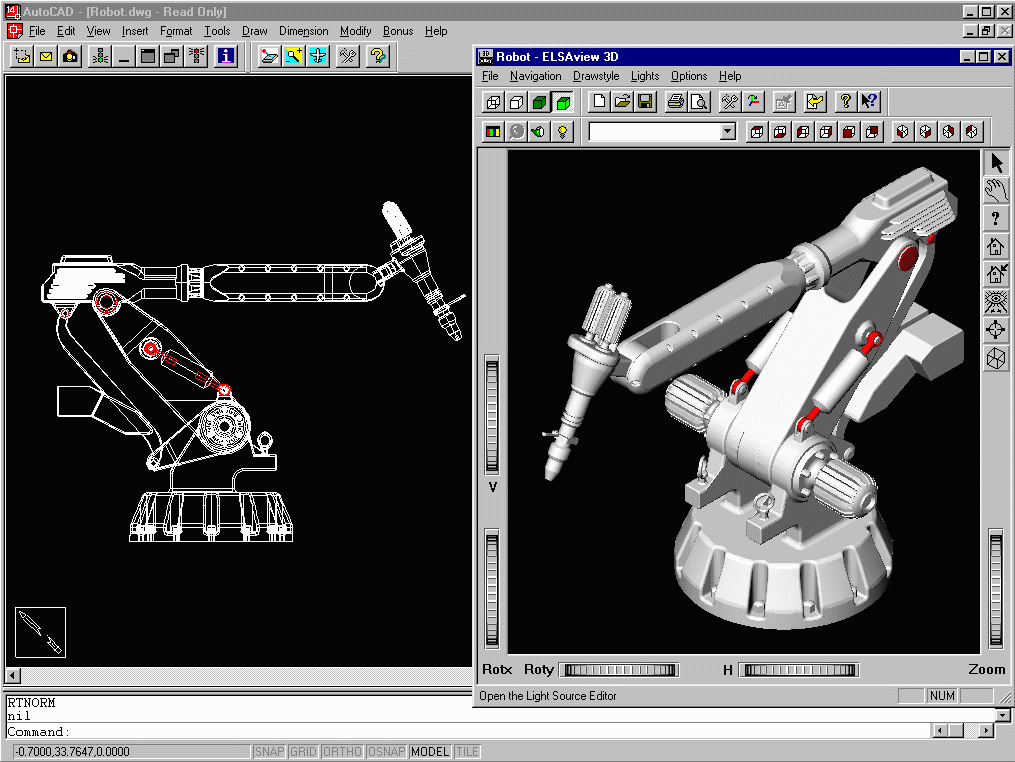Open the AutoCAD Dimension menu

[303, 31]
